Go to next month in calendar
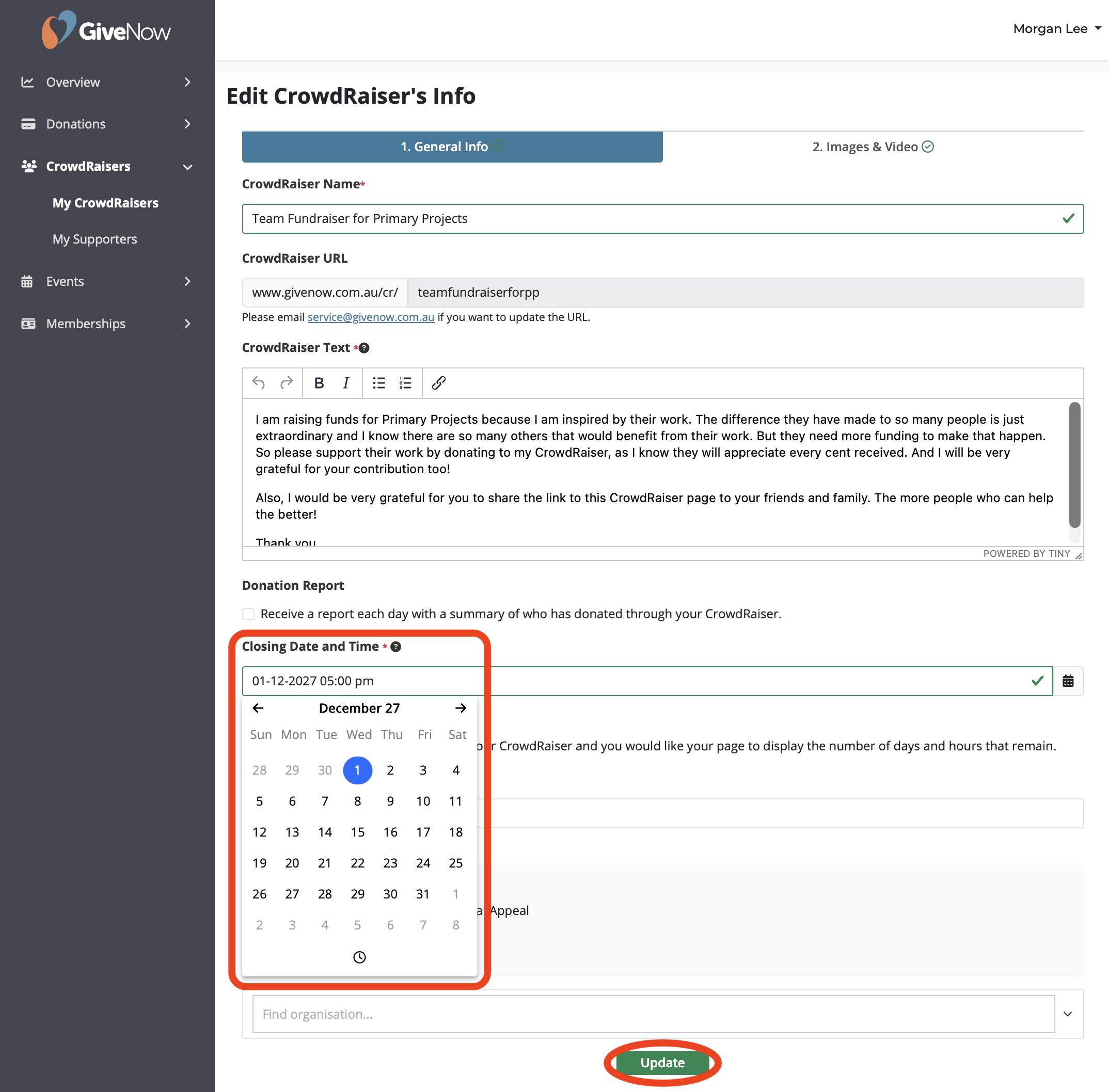Viewport: 1109px width, 1092px height. (461, 709)
